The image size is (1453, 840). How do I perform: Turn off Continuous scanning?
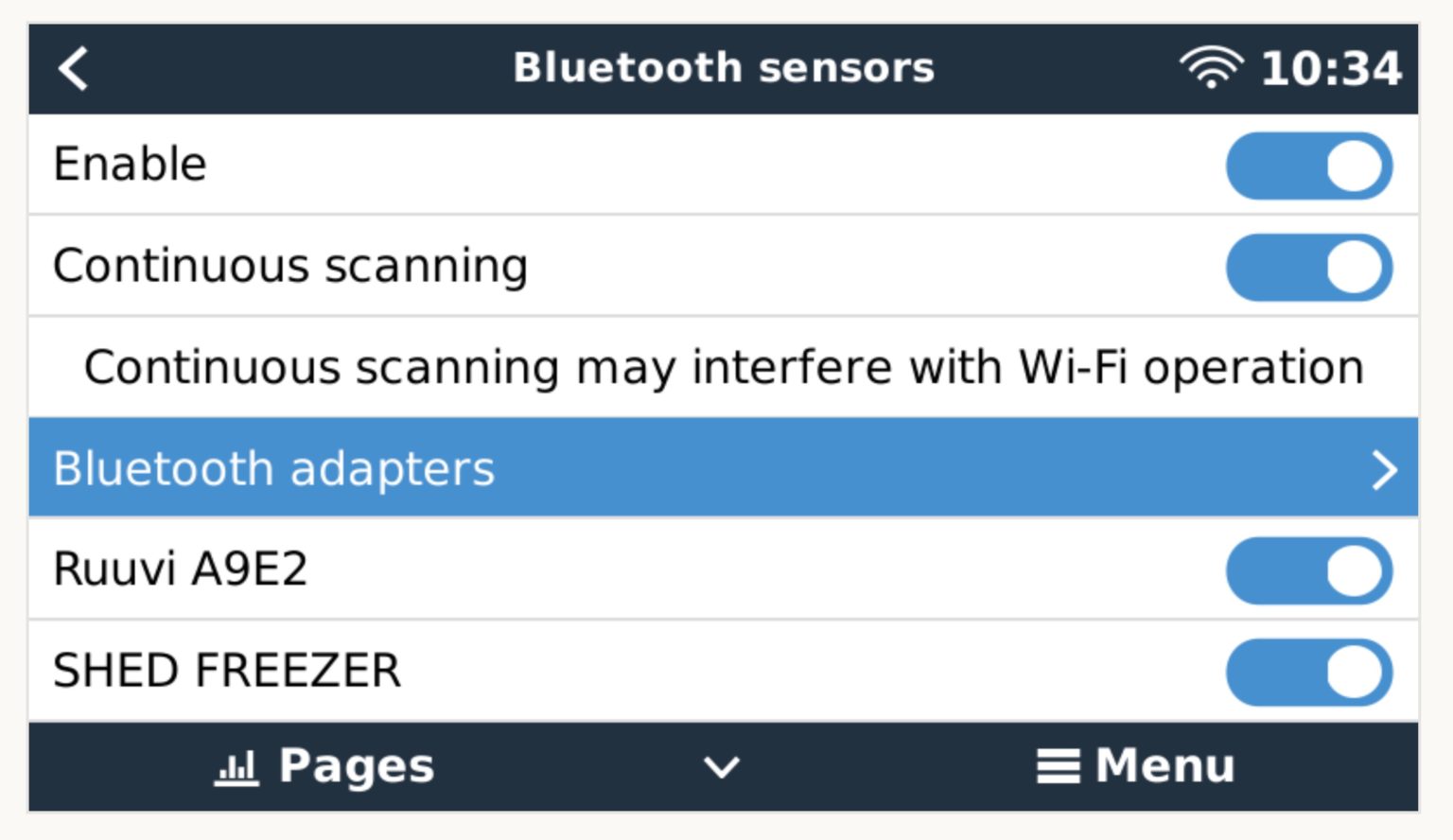[1309, 266]
